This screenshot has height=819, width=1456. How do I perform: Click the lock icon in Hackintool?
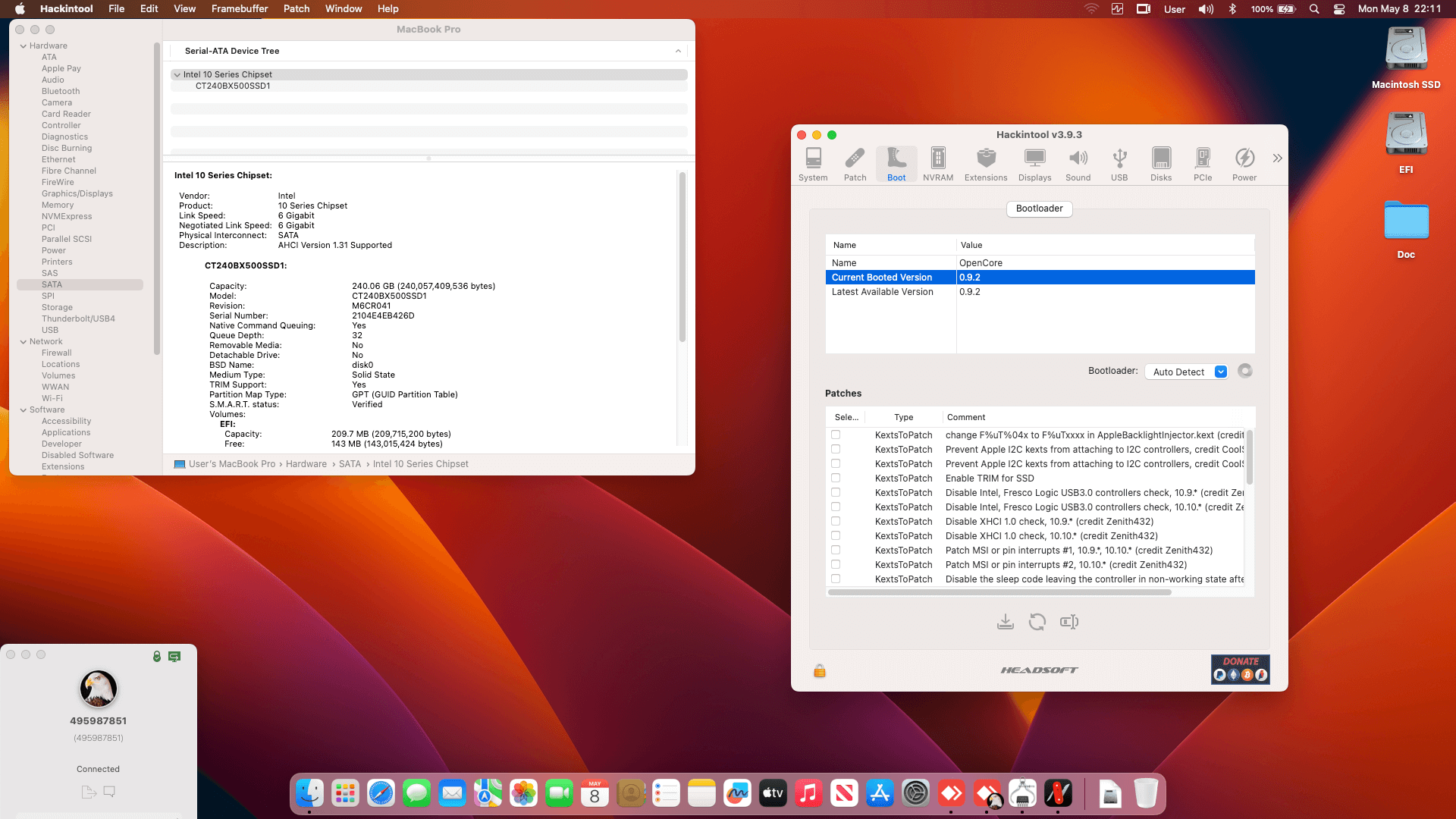point(820,670)
